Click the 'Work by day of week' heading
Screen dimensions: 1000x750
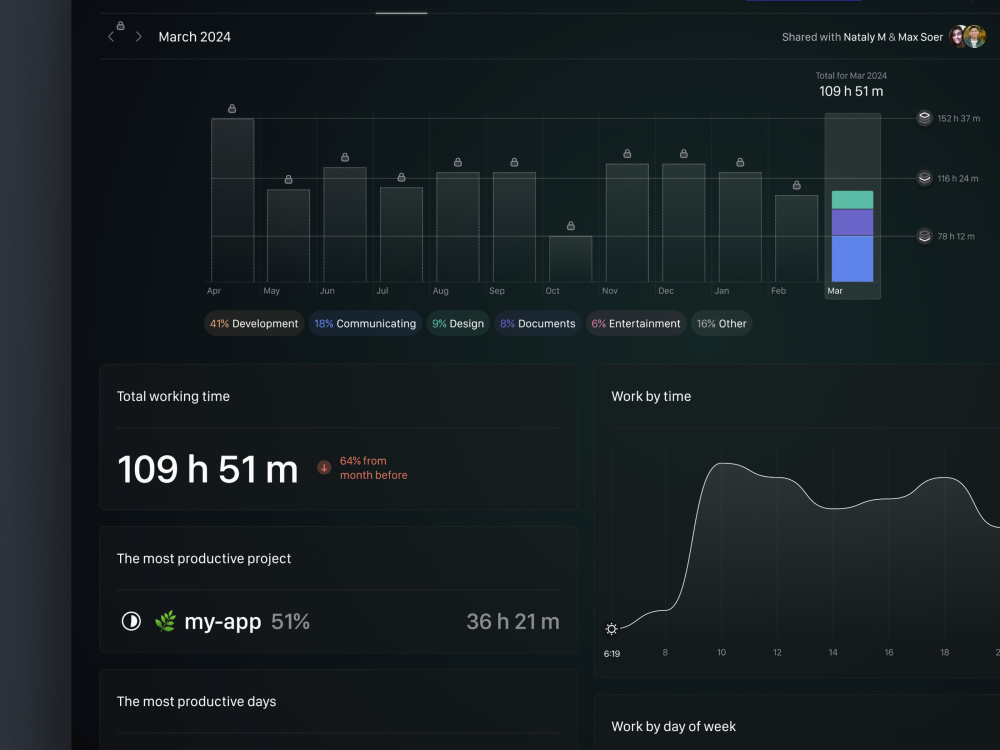tap(673, 726)
